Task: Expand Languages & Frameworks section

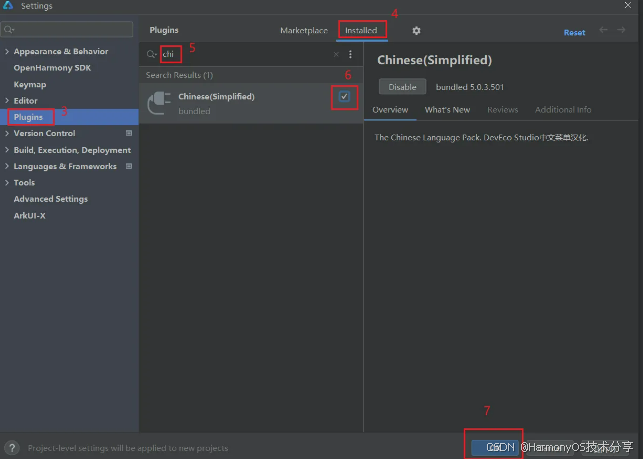Action: click(7, 166)
